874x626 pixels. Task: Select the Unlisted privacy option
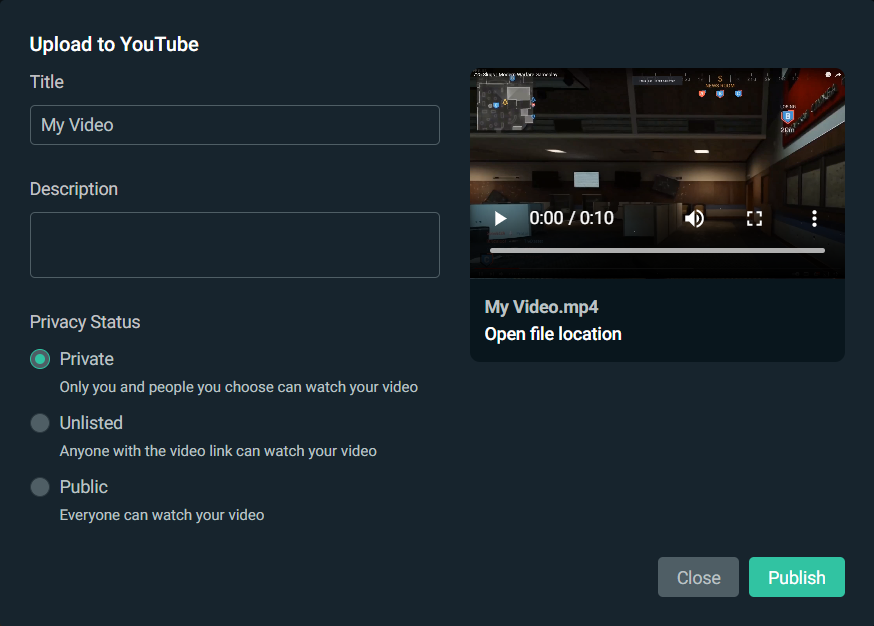point(40,423)
